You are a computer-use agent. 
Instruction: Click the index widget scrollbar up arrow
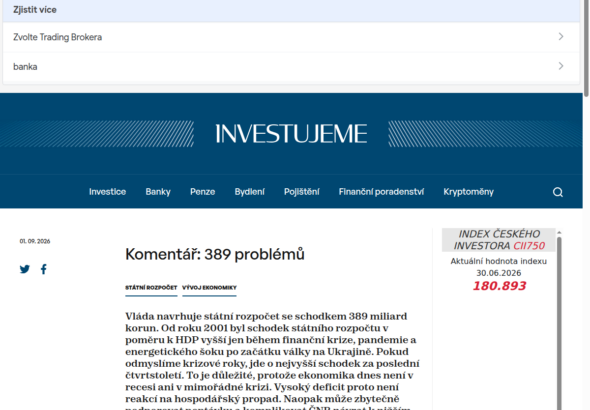(x=559, y=232)
